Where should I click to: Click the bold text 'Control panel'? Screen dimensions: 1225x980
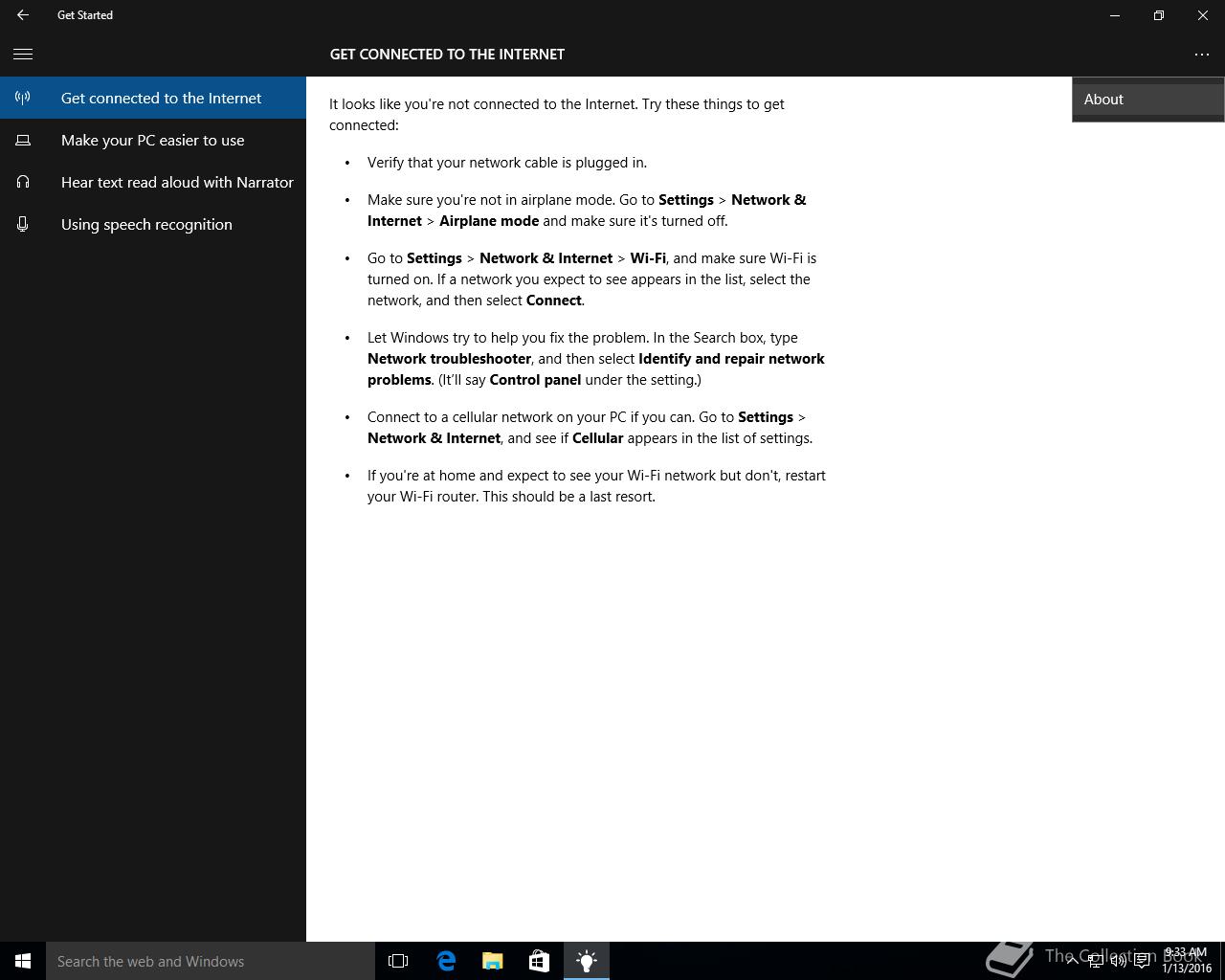click(535, 380)
